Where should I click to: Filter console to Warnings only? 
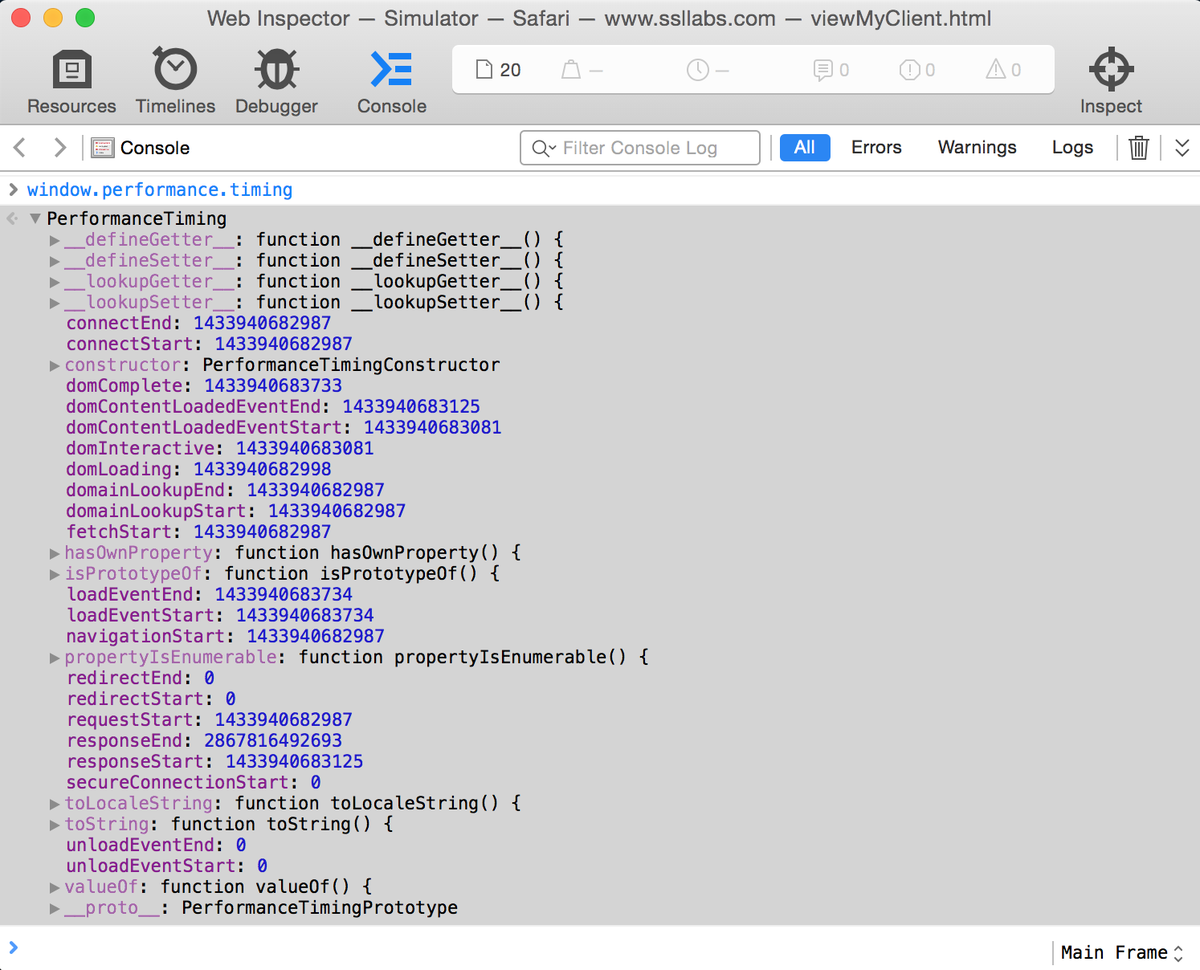[x=977, y=147]
